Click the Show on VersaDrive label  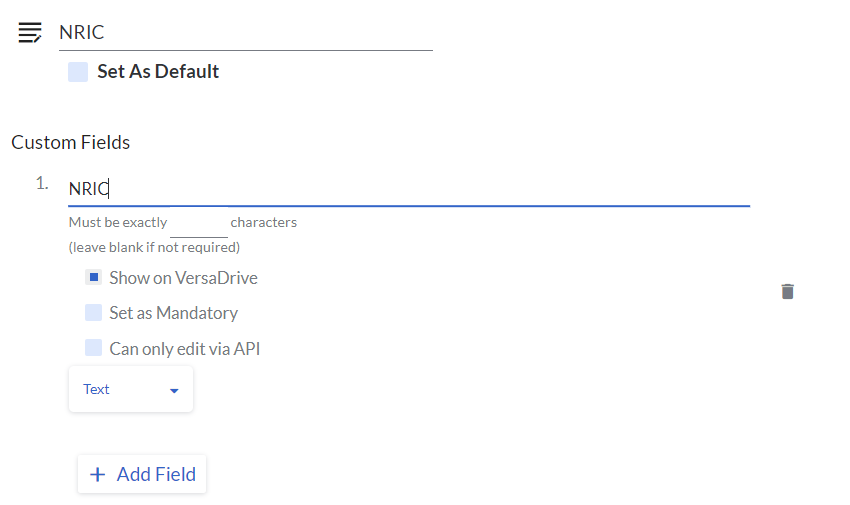tap(183, 278)
